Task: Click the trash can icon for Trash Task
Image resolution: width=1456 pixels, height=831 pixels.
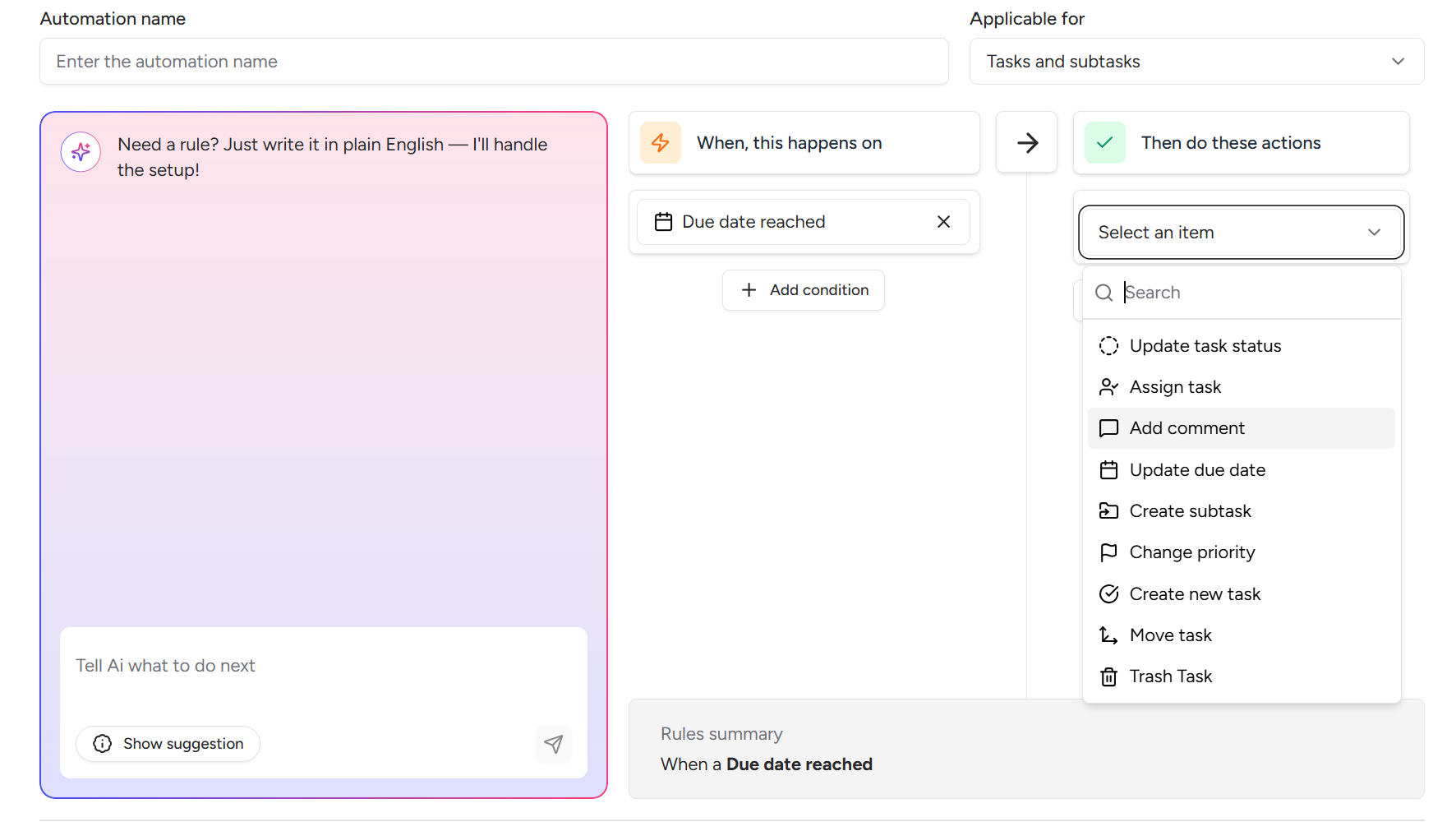Action: [1108, 676]
